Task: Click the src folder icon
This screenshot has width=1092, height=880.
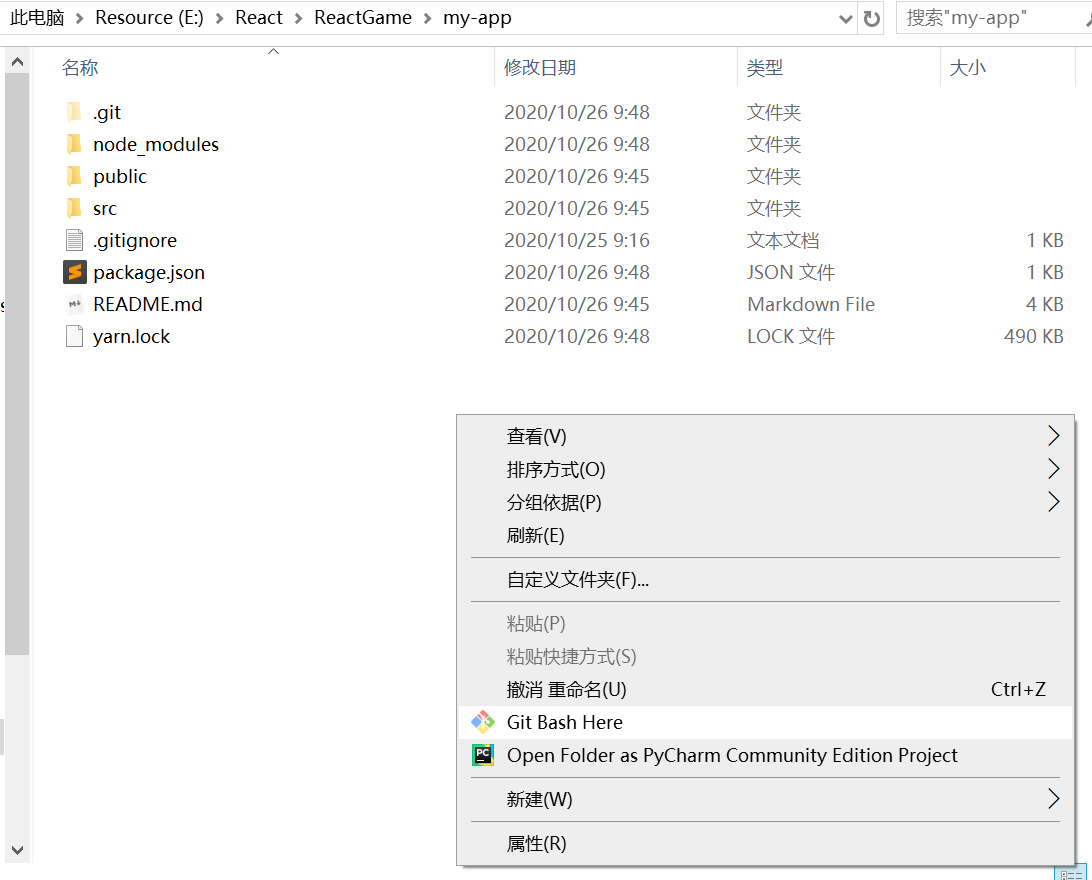Action: pyautogui.click(x=75, y=208)
